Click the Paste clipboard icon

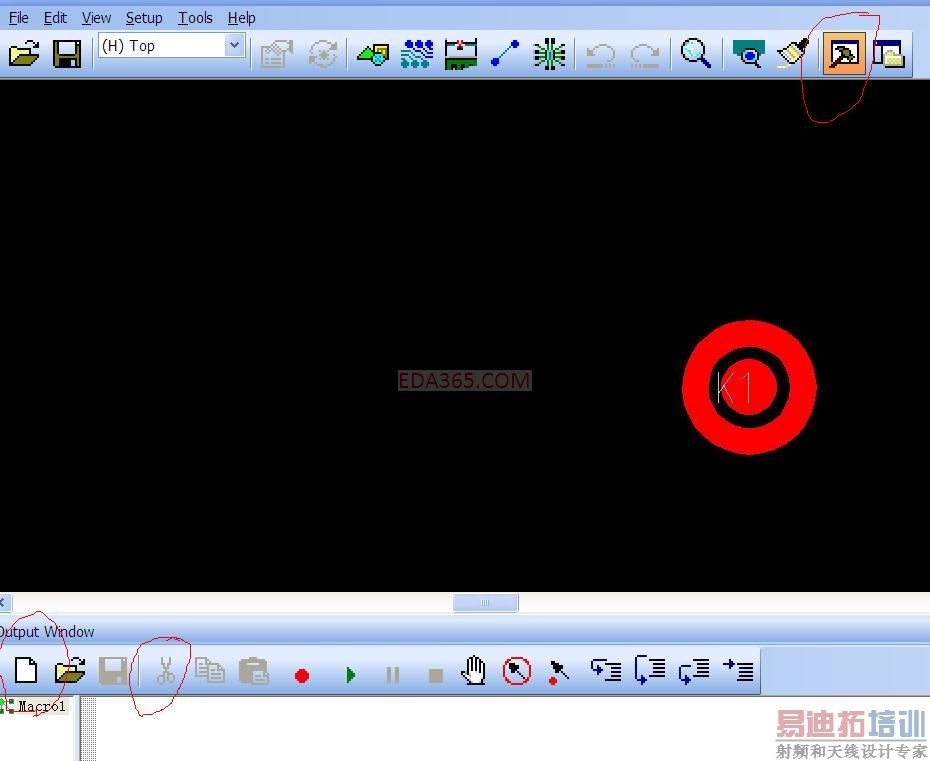click(254, 671)
